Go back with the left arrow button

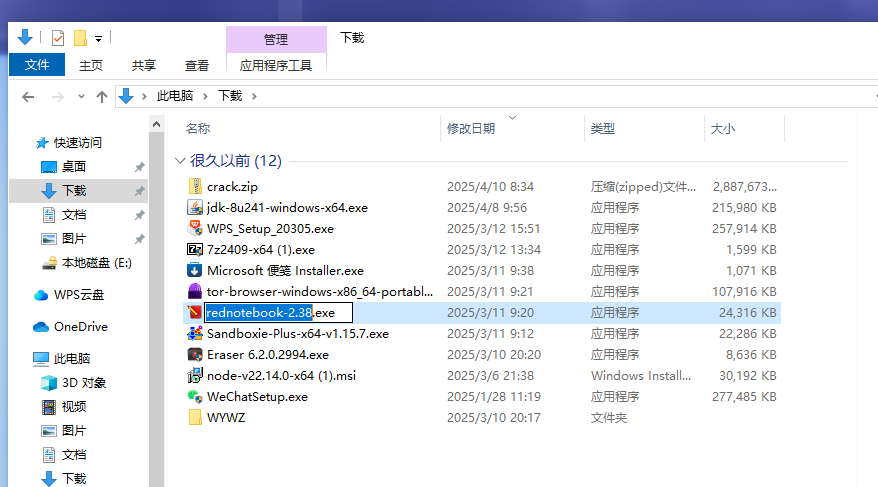coord(28,97)
